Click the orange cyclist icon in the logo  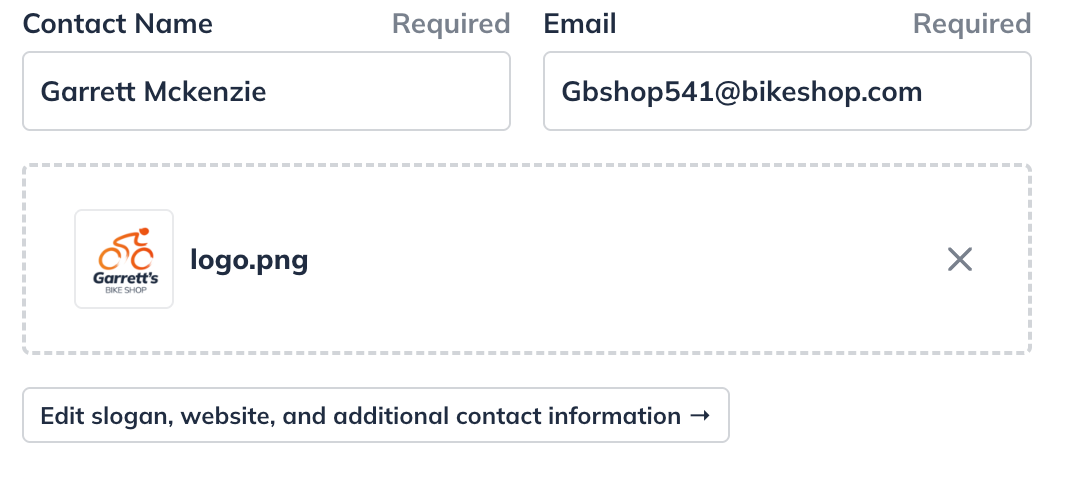(x=125, y=246)
